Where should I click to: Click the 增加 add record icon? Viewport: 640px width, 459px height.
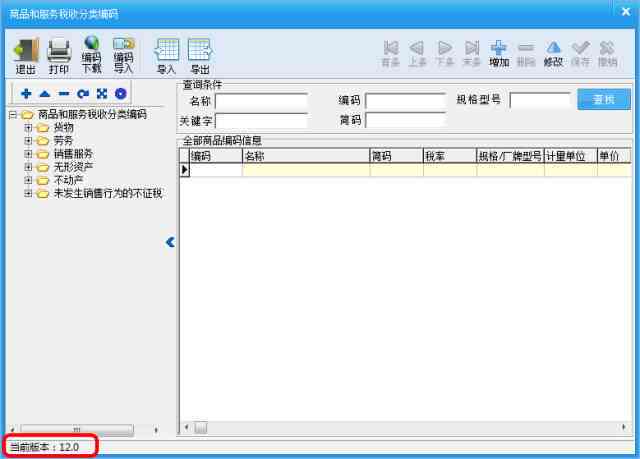[x=499, y=53]
